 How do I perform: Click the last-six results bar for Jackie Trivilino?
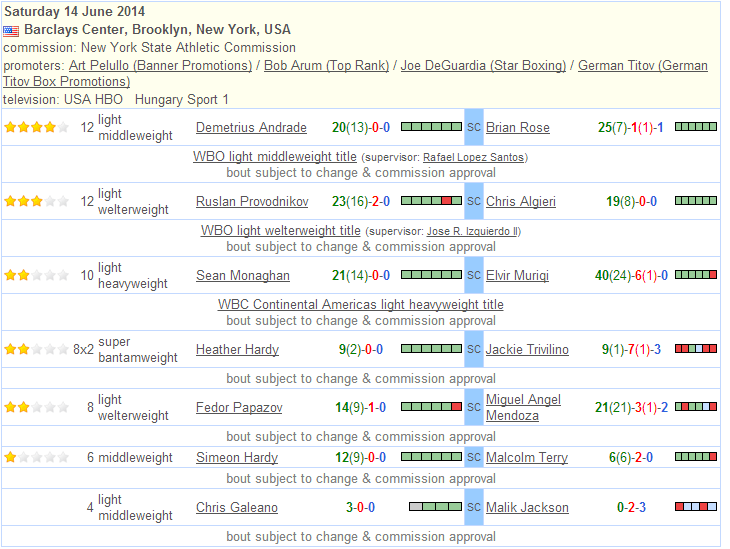coord(696,349)
